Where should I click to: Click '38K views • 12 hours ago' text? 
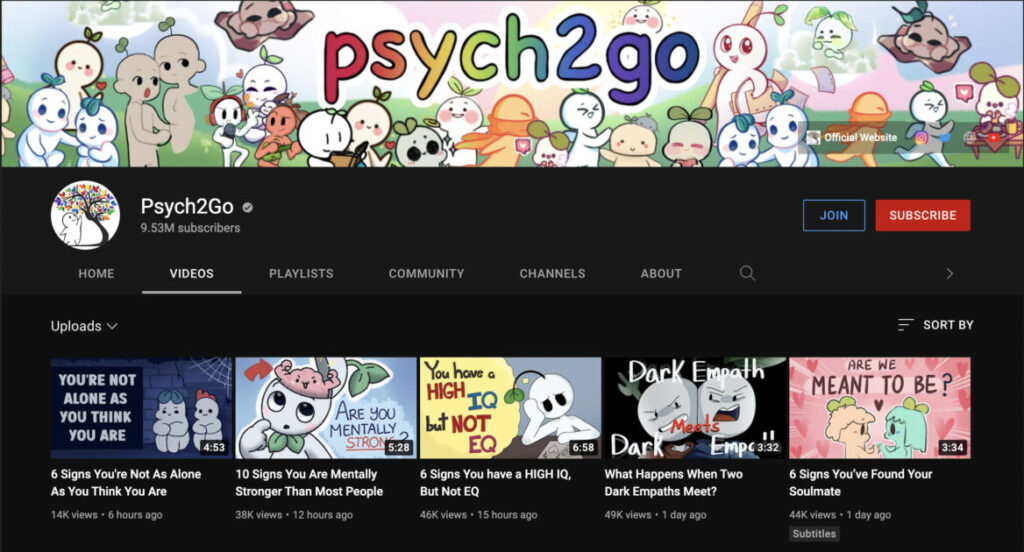coord(294,515)
